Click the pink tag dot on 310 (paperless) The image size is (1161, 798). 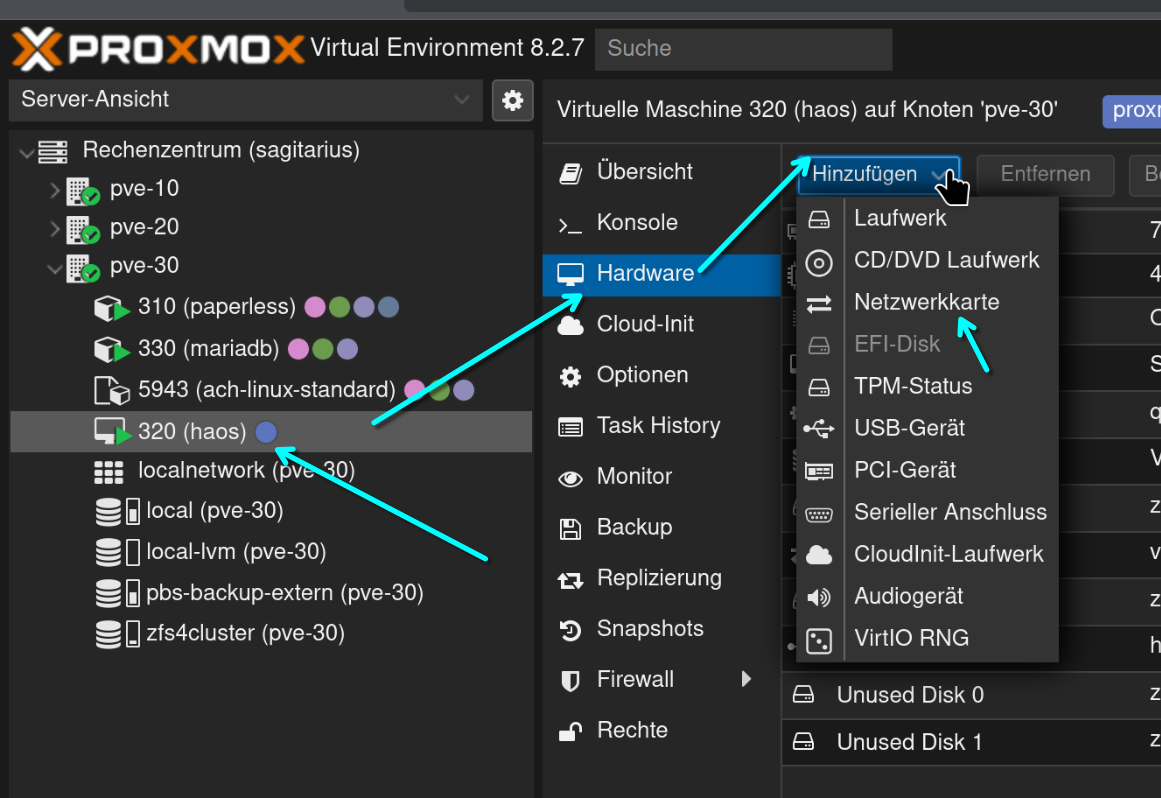(315, 307)
